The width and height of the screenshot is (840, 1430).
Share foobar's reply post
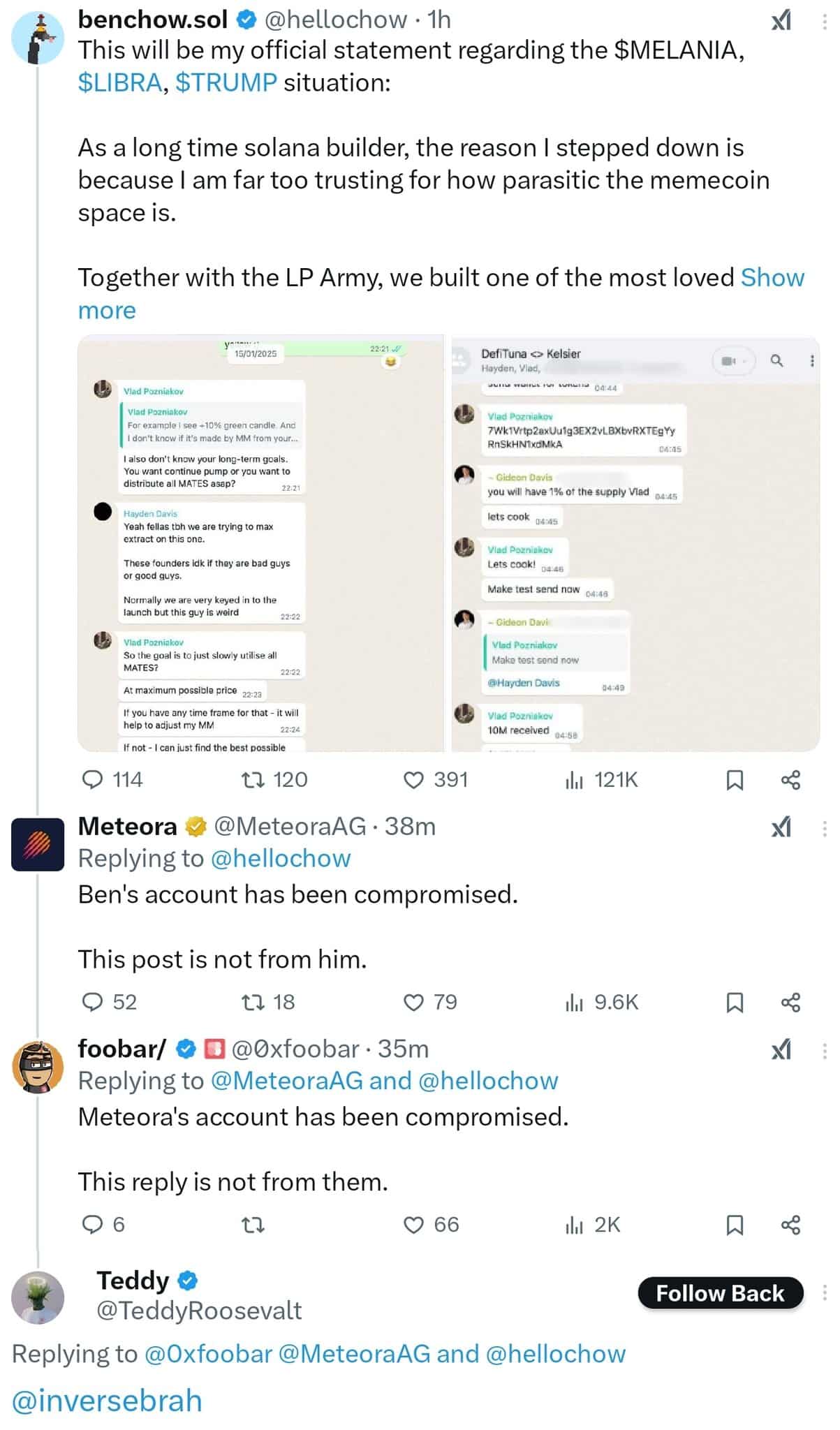click(x=790, y=1224)
